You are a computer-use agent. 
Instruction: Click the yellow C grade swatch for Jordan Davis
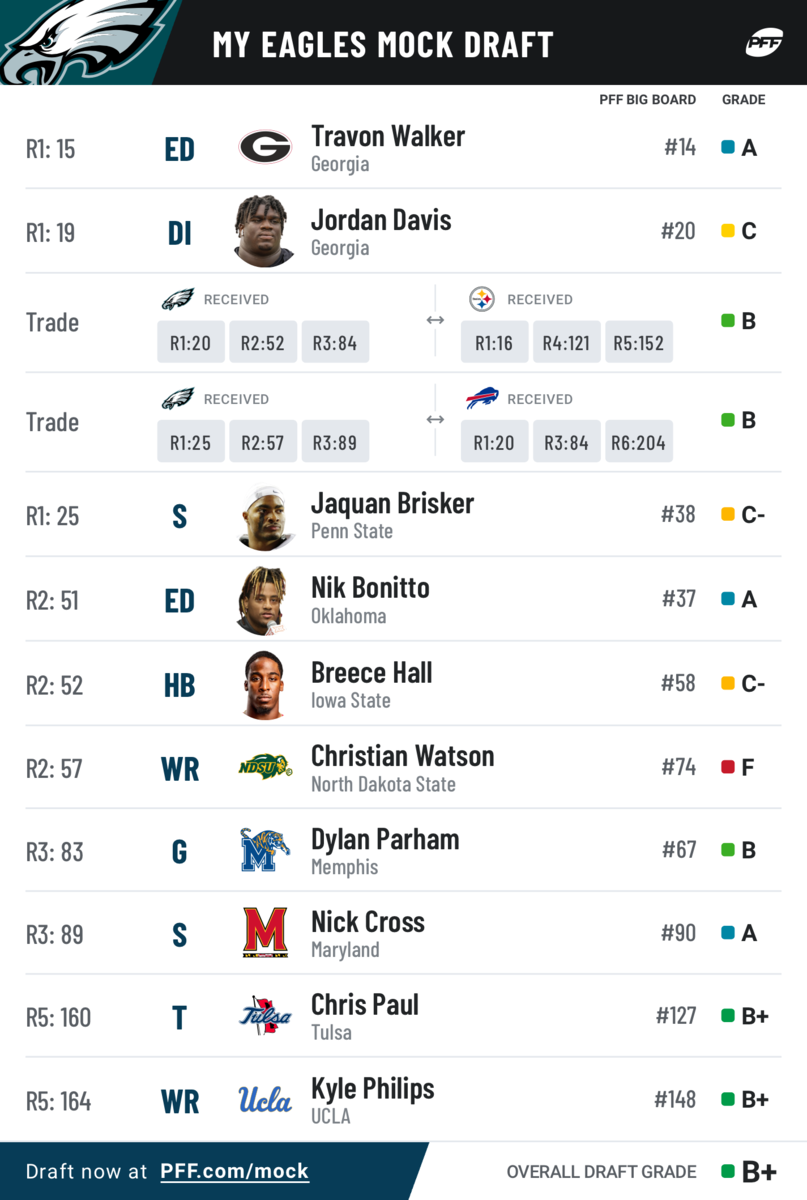click(x=728, y=231)
